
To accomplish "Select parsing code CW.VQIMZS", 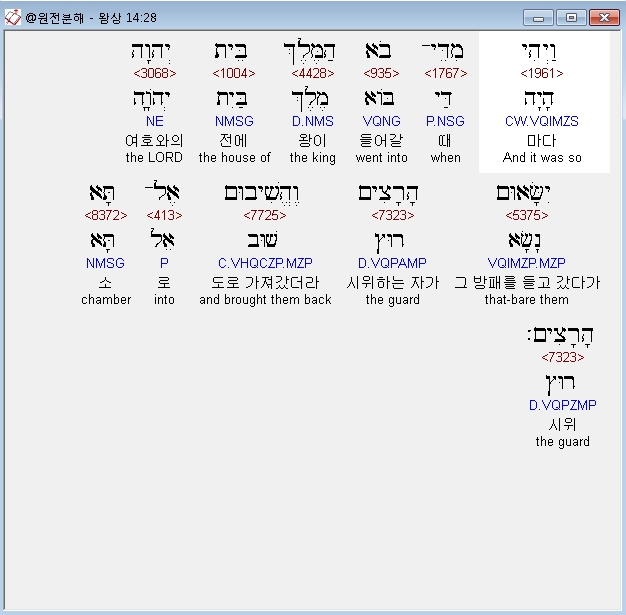I will tap(542, 121).
